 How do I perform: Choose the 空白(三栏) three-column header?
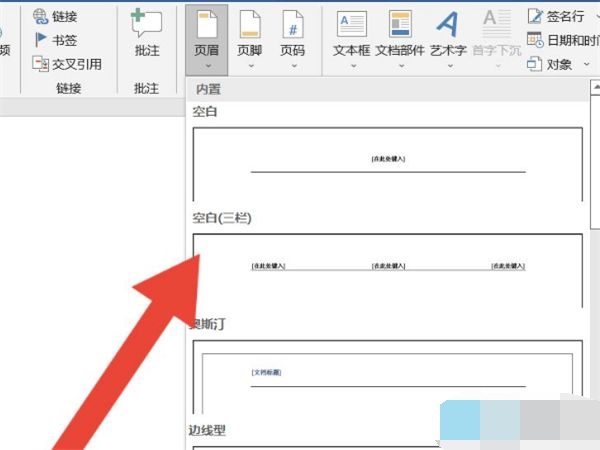tap(387, 270)
